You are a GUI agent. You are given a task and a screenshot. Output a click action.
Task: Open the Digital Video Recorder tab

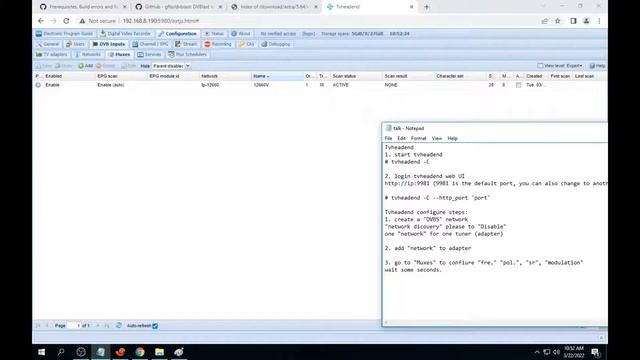125,33
